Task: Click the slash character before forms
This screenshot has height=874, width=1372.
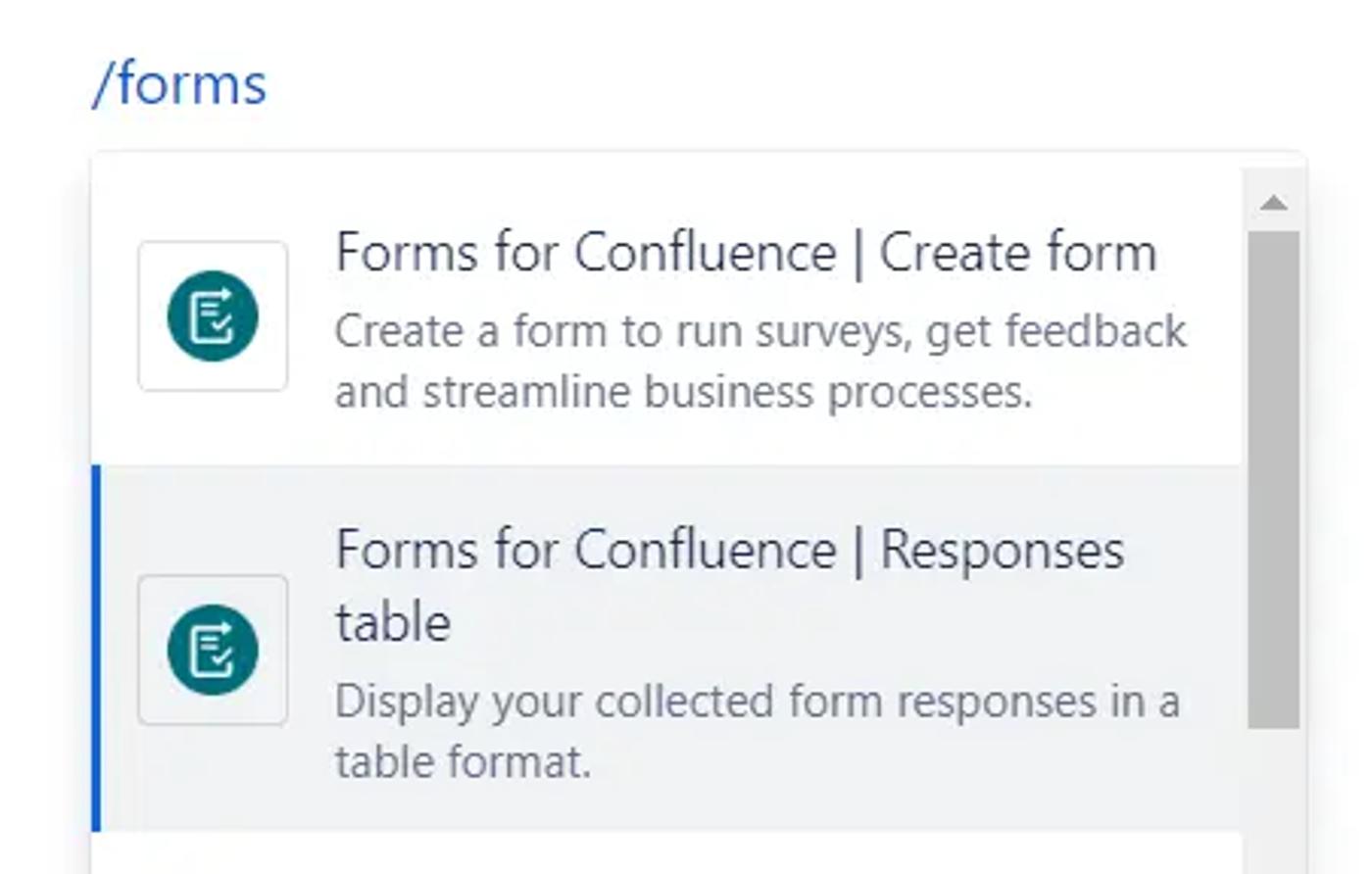Action: 102,85
